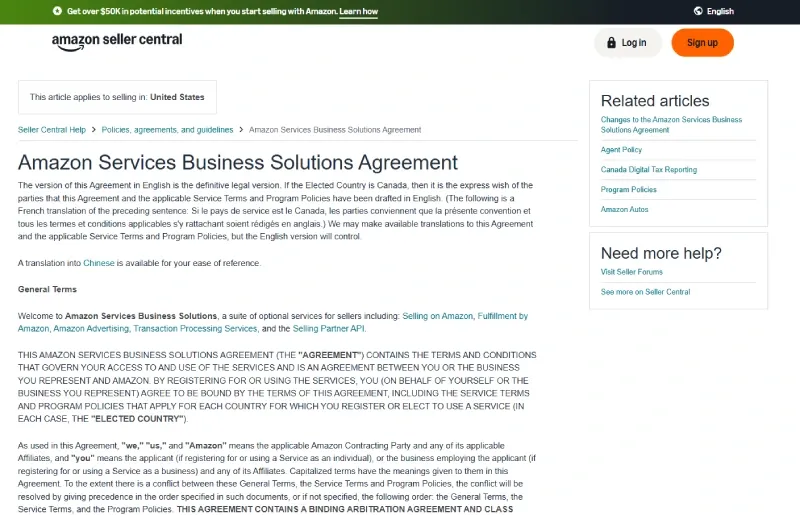The image size is (800, 515).
Task: Click the Need more help? heading
Action: (661, 253)
